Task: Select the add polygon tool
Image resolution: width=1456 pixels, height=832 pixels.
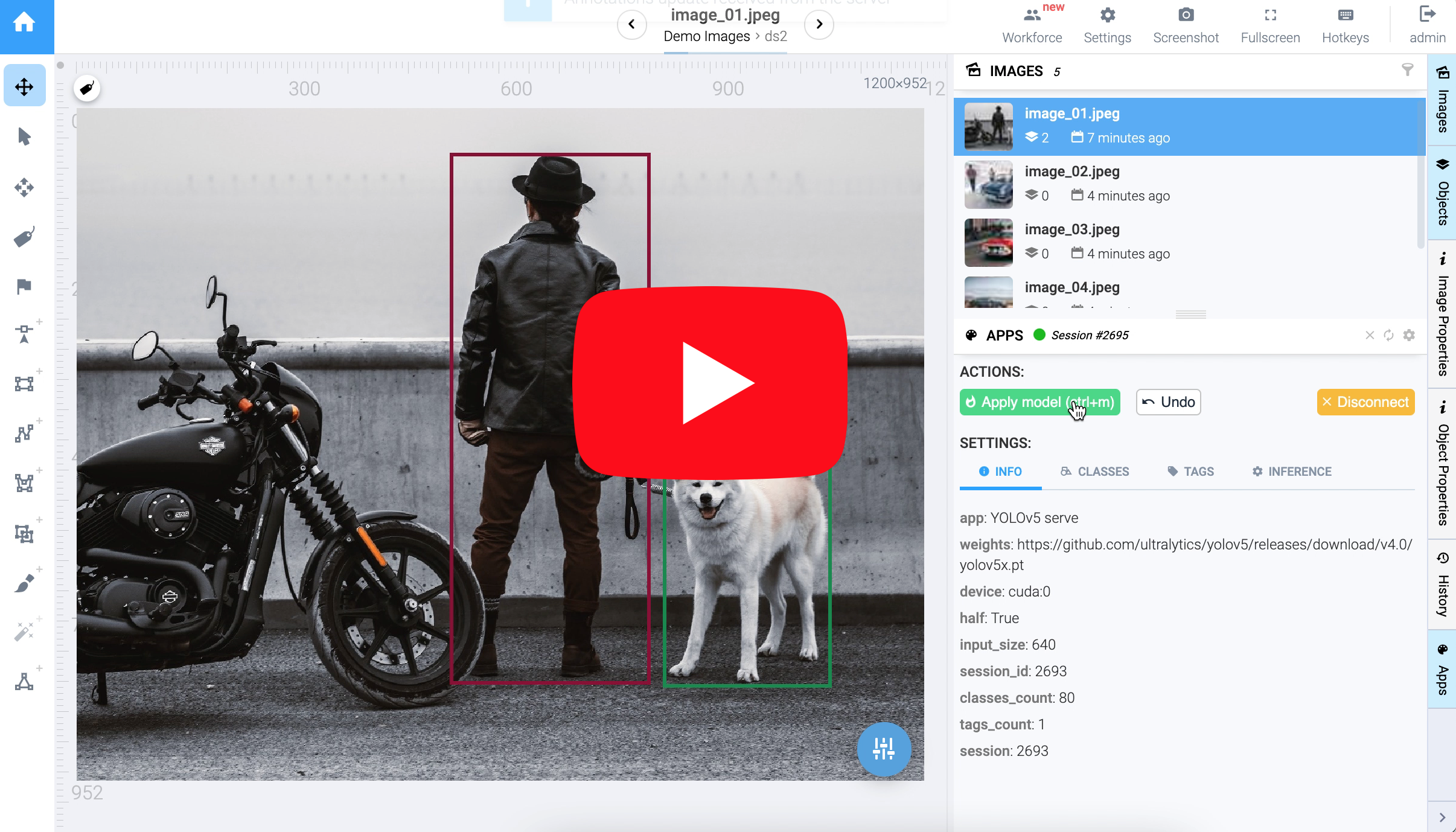Action: click(x=24, y=482)
